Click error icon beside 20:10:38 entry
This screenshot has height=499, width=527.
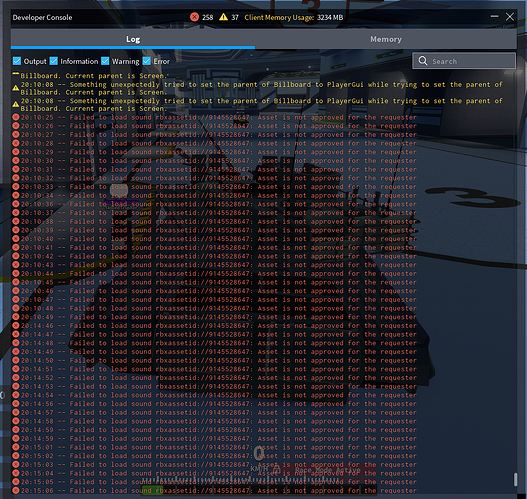15,221
